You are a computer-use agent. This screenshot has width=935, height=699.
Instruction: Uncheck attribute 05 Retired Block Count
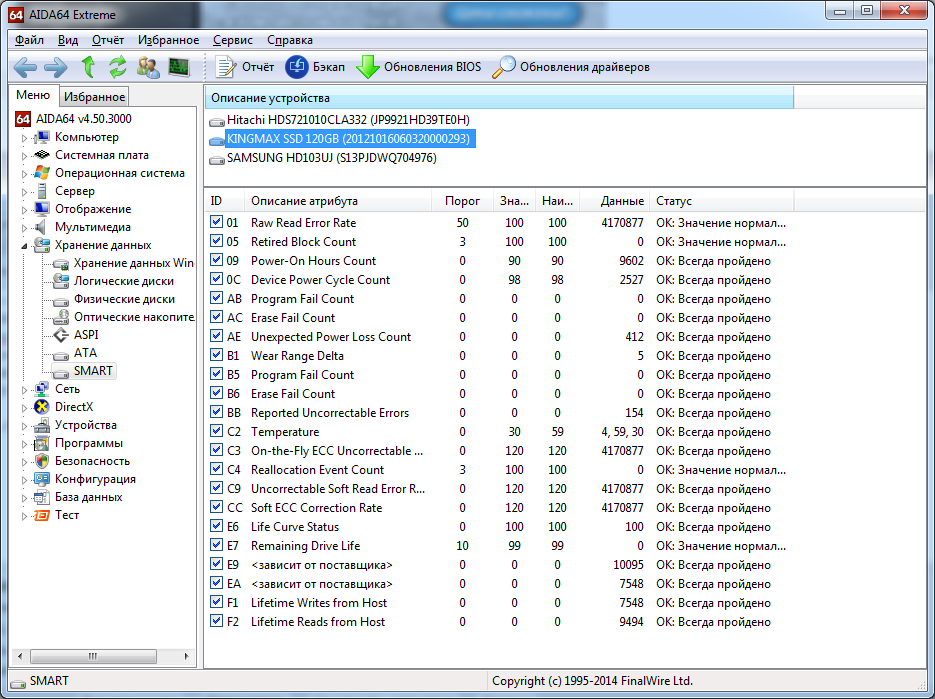[216, 241]
